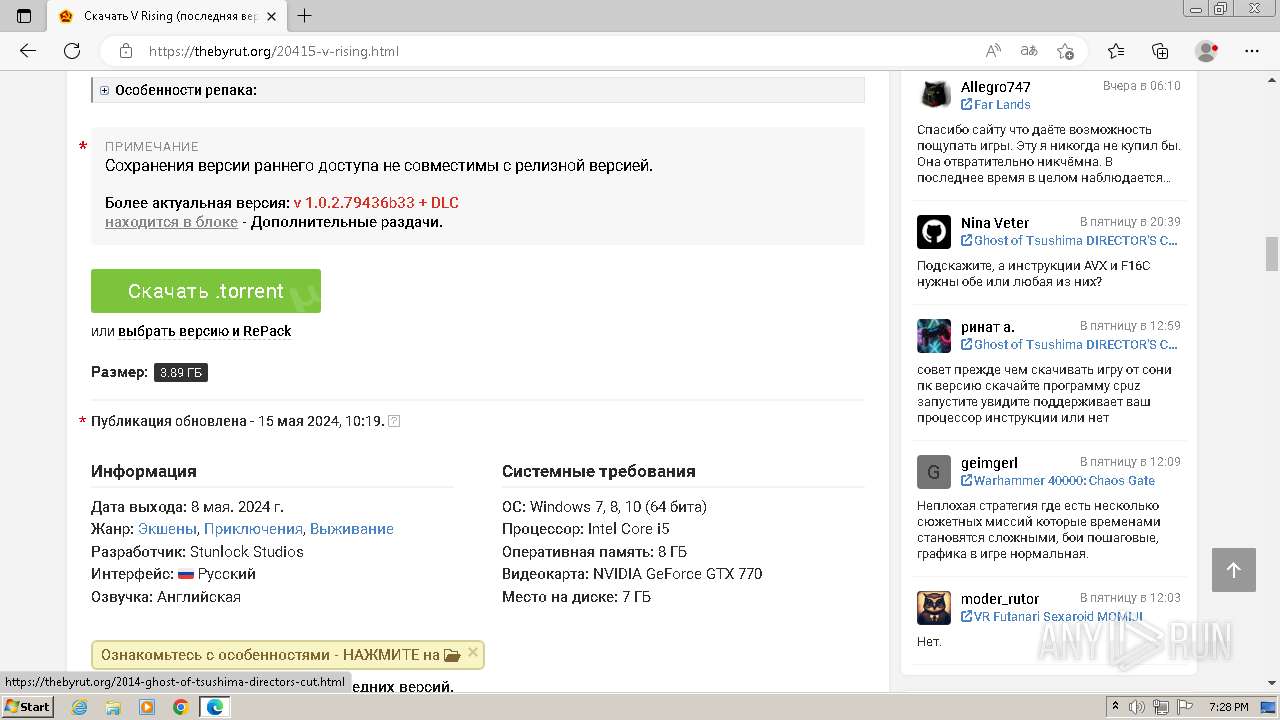Click the folder icon in the yellow notice

point(452,655)
